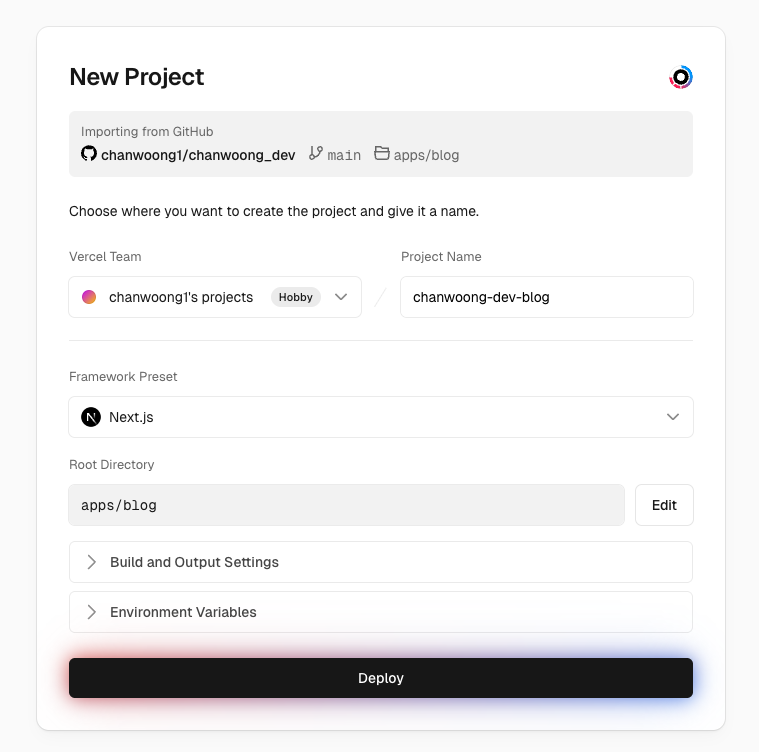
Task: Focus the Project Name input field
Action: point(546,297)
